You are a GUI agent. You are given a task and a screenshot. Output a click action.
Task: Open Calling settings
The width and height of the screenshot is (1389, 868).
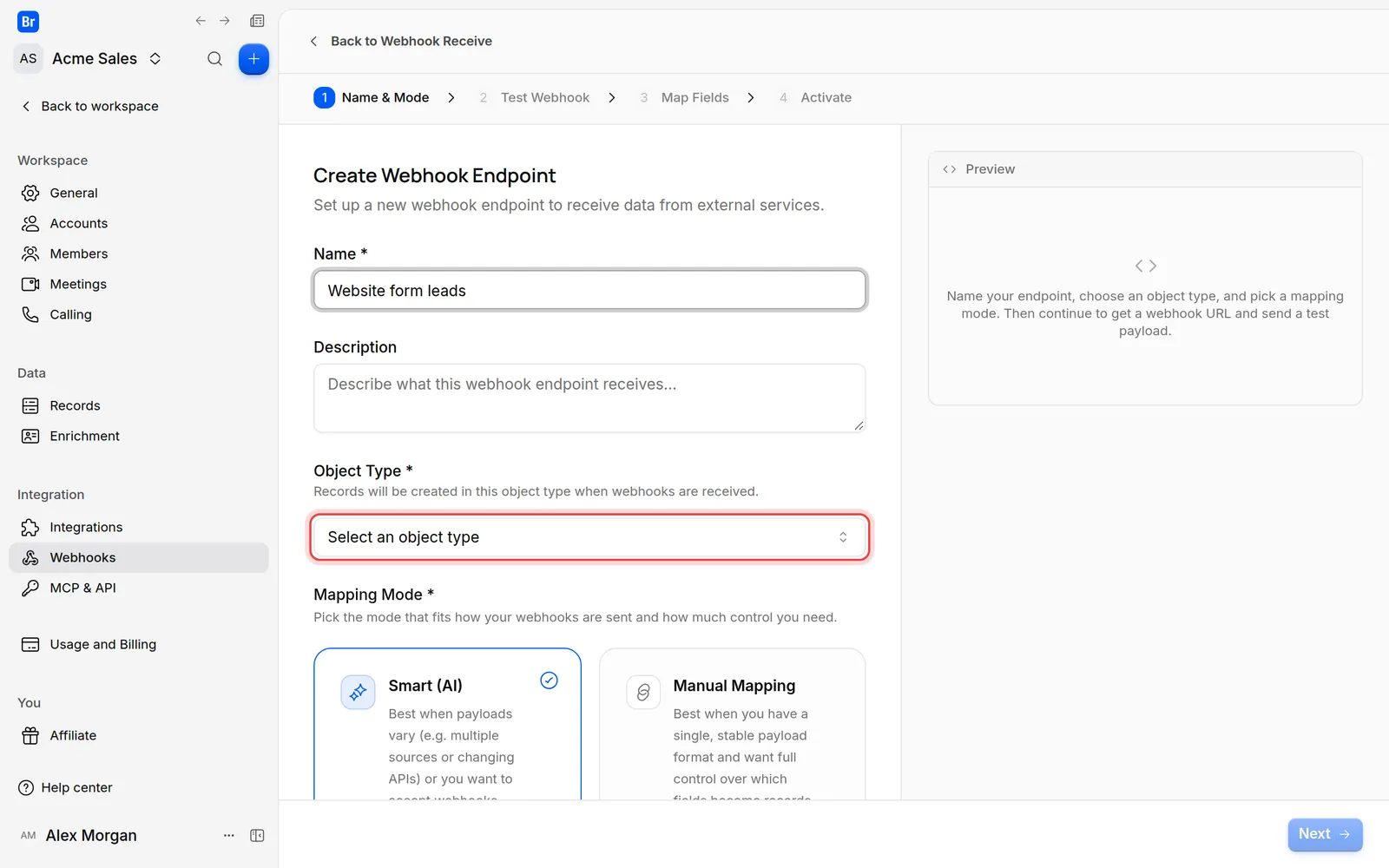(139, 314)
